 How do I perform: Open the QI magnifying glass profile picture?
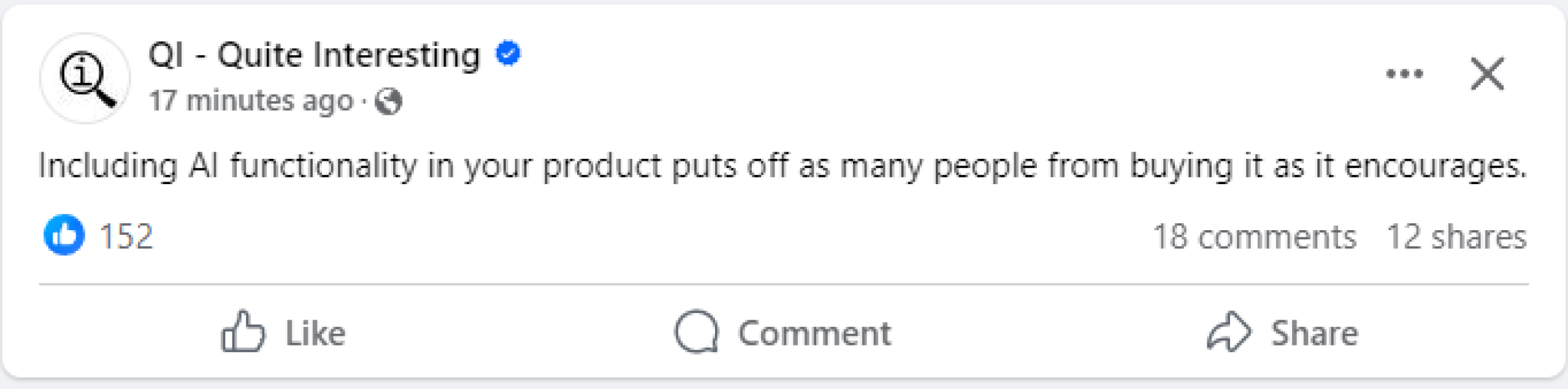pos(85,78)
